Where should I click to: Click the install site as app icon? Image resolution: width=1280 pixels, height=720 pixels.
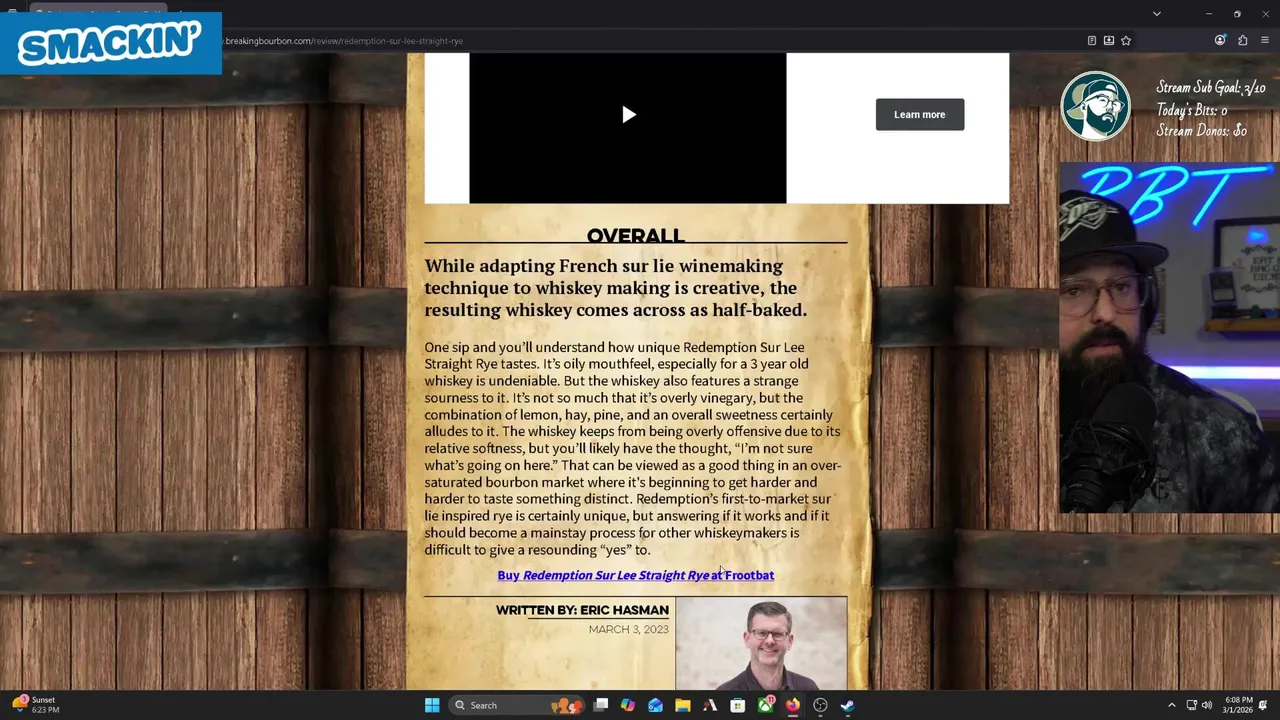pyautogui.click(x=1109, y=41)
